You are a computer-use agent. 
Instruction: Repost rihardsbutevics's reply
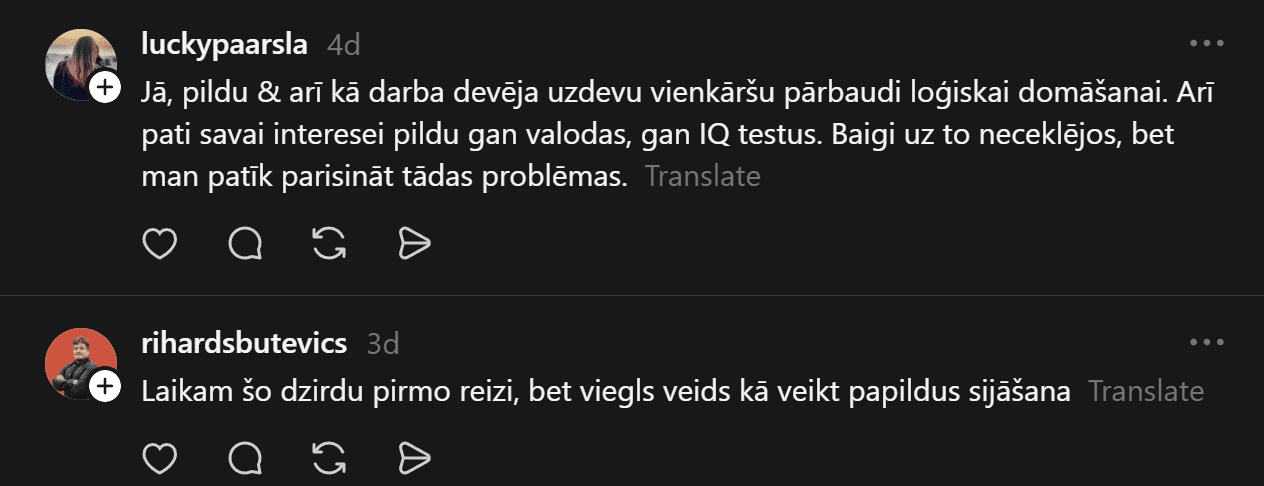point(329,458)
